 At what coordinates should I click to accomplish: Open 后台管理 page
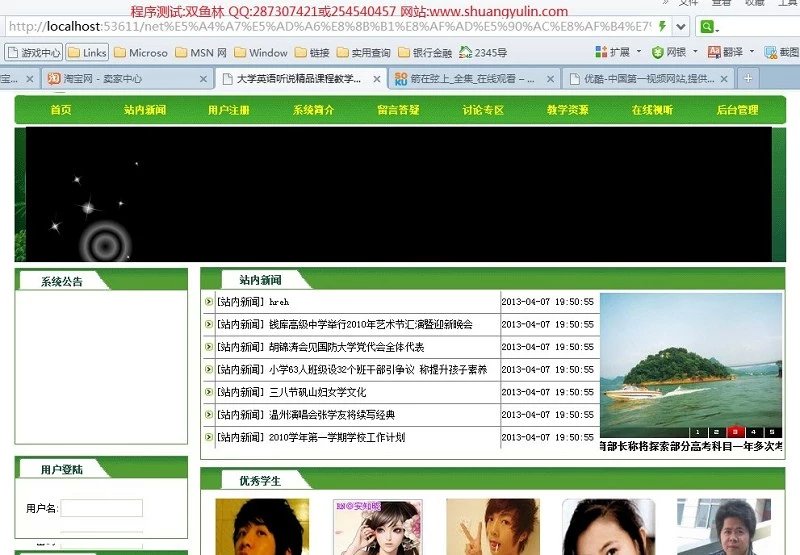737,110
